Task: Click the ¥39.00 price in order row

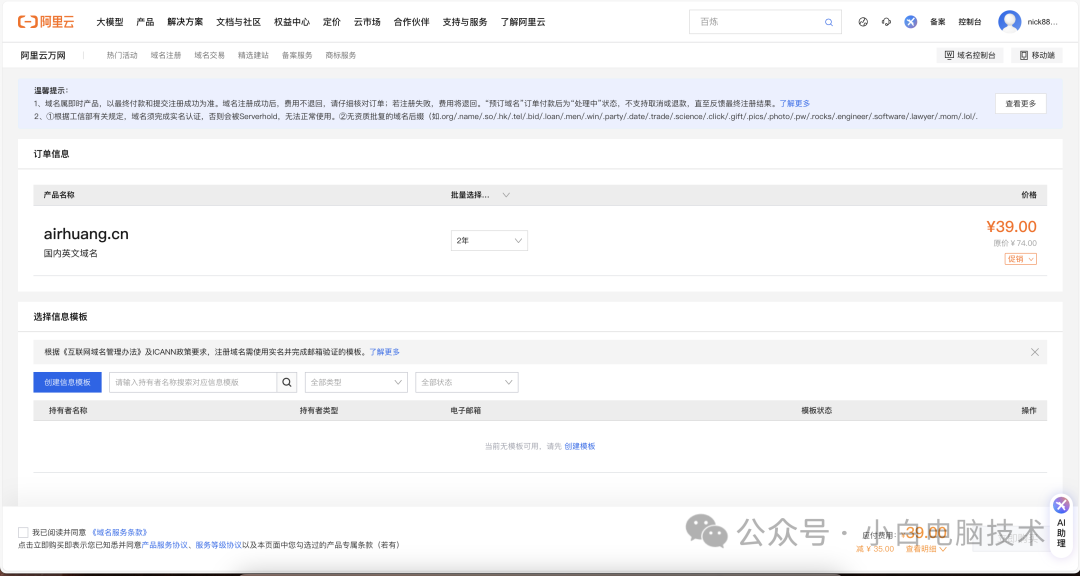Action: point(1011,227)
